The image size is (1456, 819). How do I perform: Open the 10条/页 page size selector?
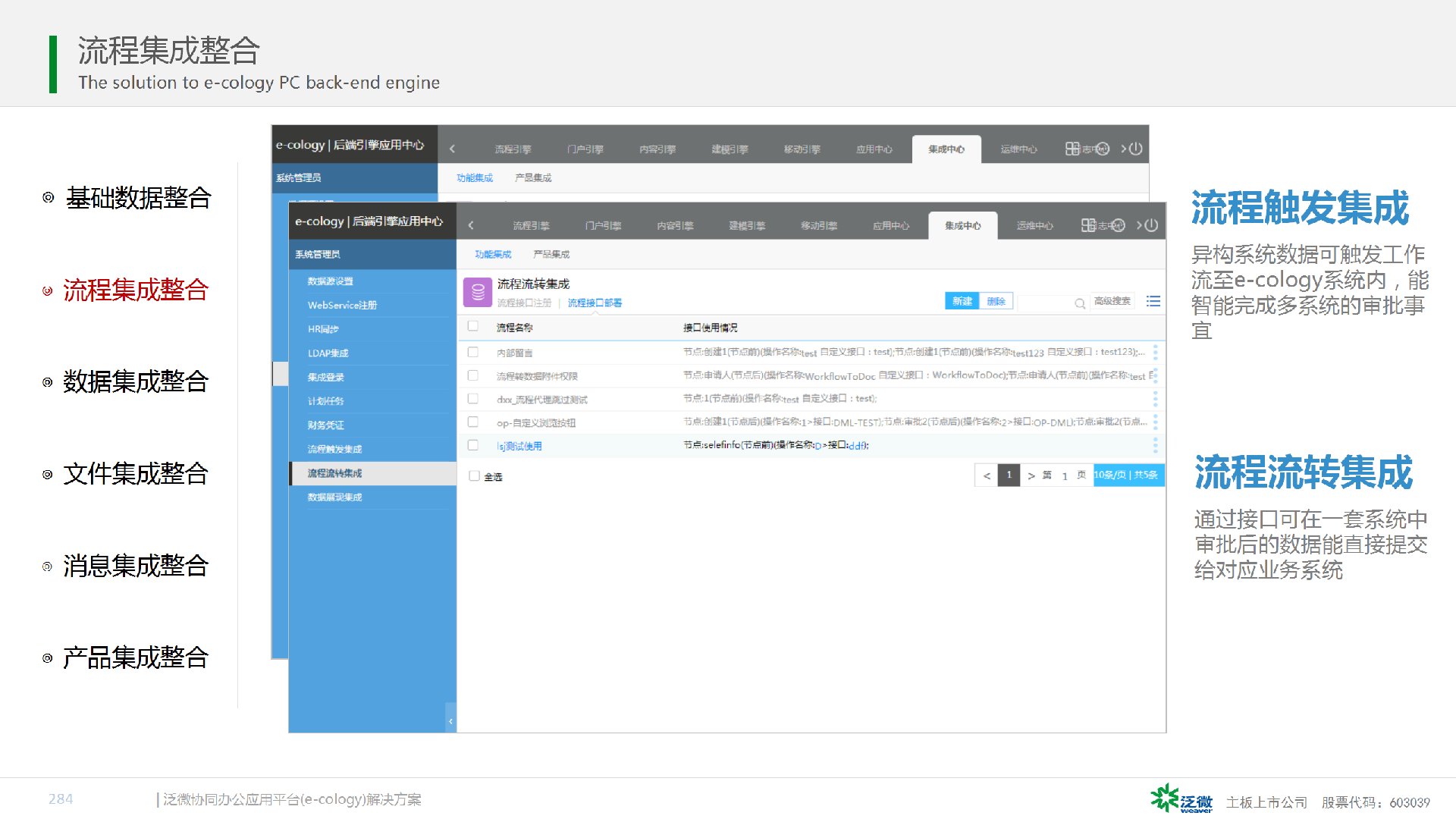point(1128,475)
